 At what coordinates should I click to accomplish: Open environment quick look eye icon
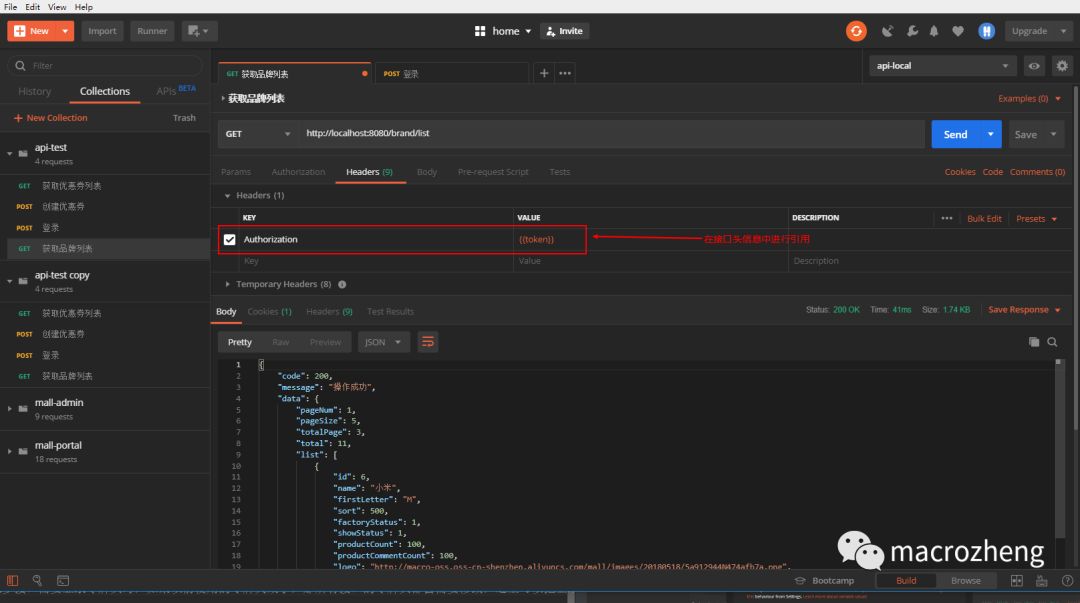[x=1034, y=65]
